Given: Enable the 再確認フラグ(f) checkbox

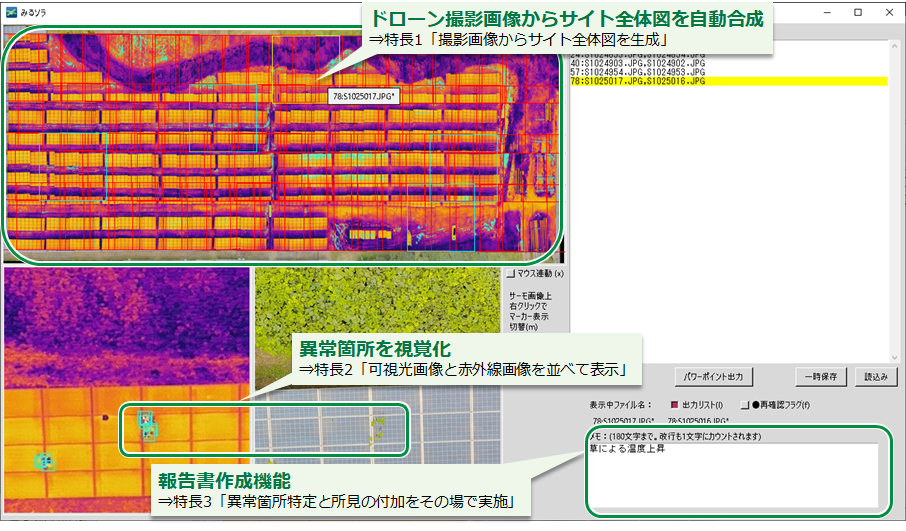Looking at the screenshot, I should (745, 405).
